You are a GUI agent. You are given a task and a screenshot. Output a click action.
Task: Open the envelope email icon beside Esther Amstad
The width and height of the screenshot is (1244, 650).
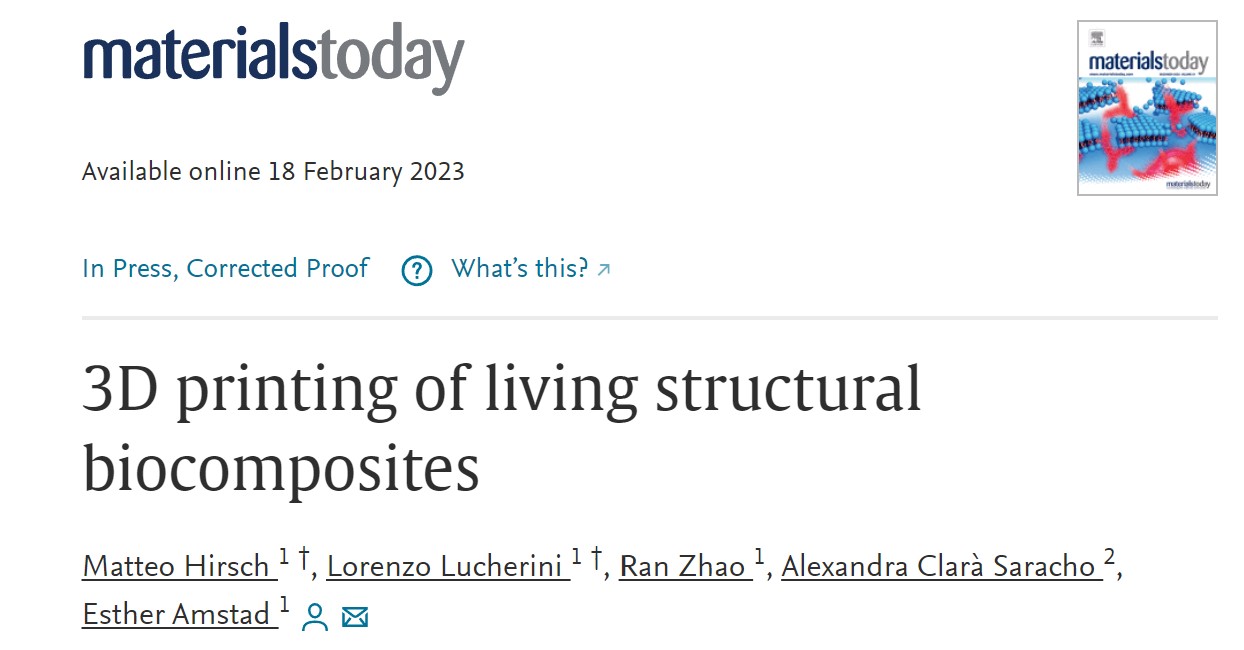[355, 617]
